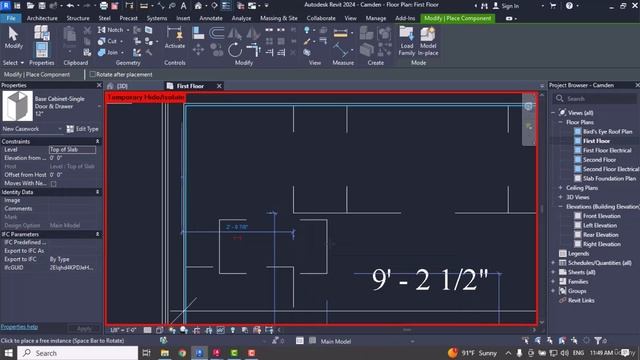Select Second Floor in Project Browser

point(599,160)
